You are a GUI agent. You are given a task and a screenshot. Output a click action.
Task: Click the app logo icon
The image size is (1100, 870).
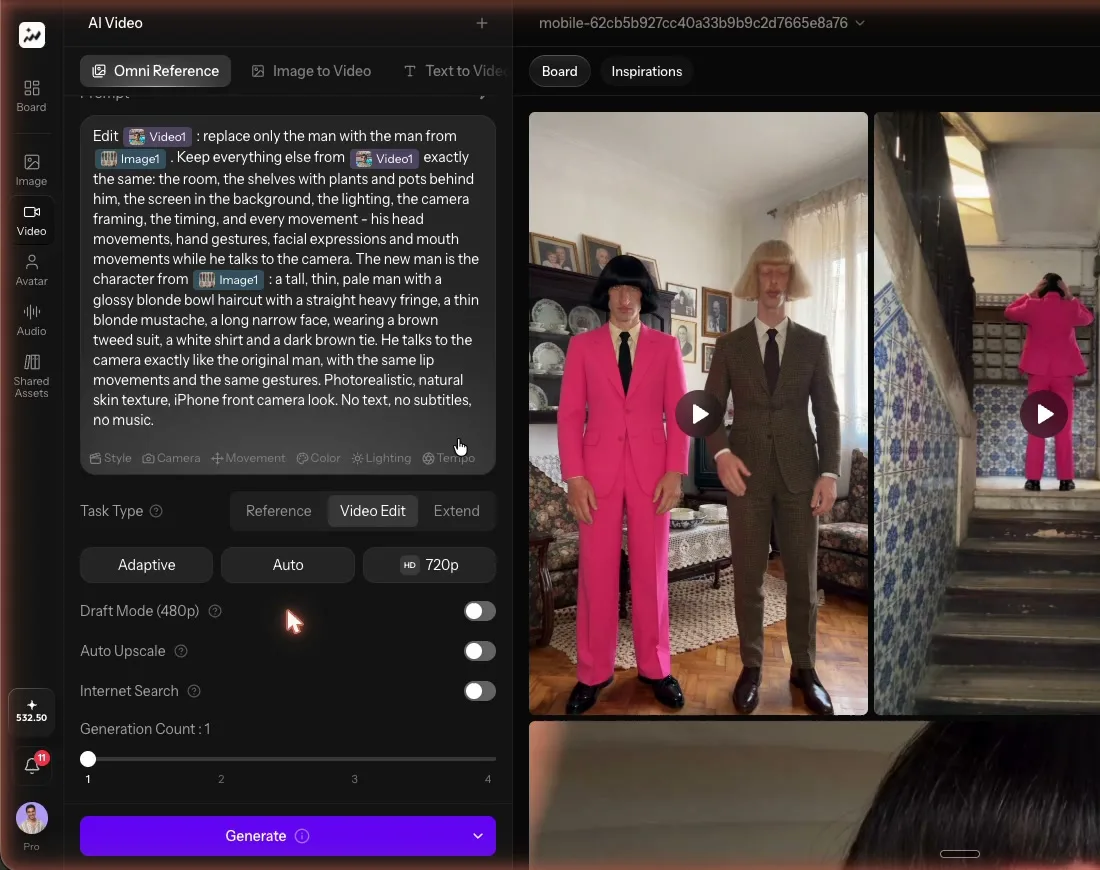coord(32,35)
